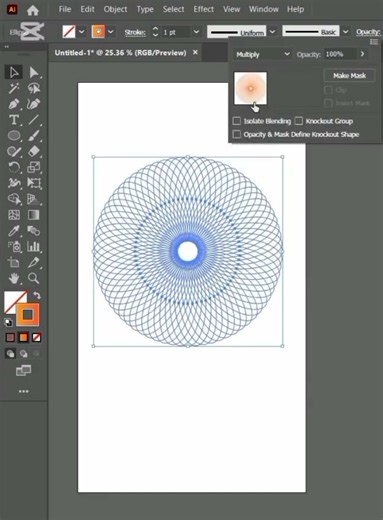
Task: Select the Warp/Width tool
Action: point(14,183)
